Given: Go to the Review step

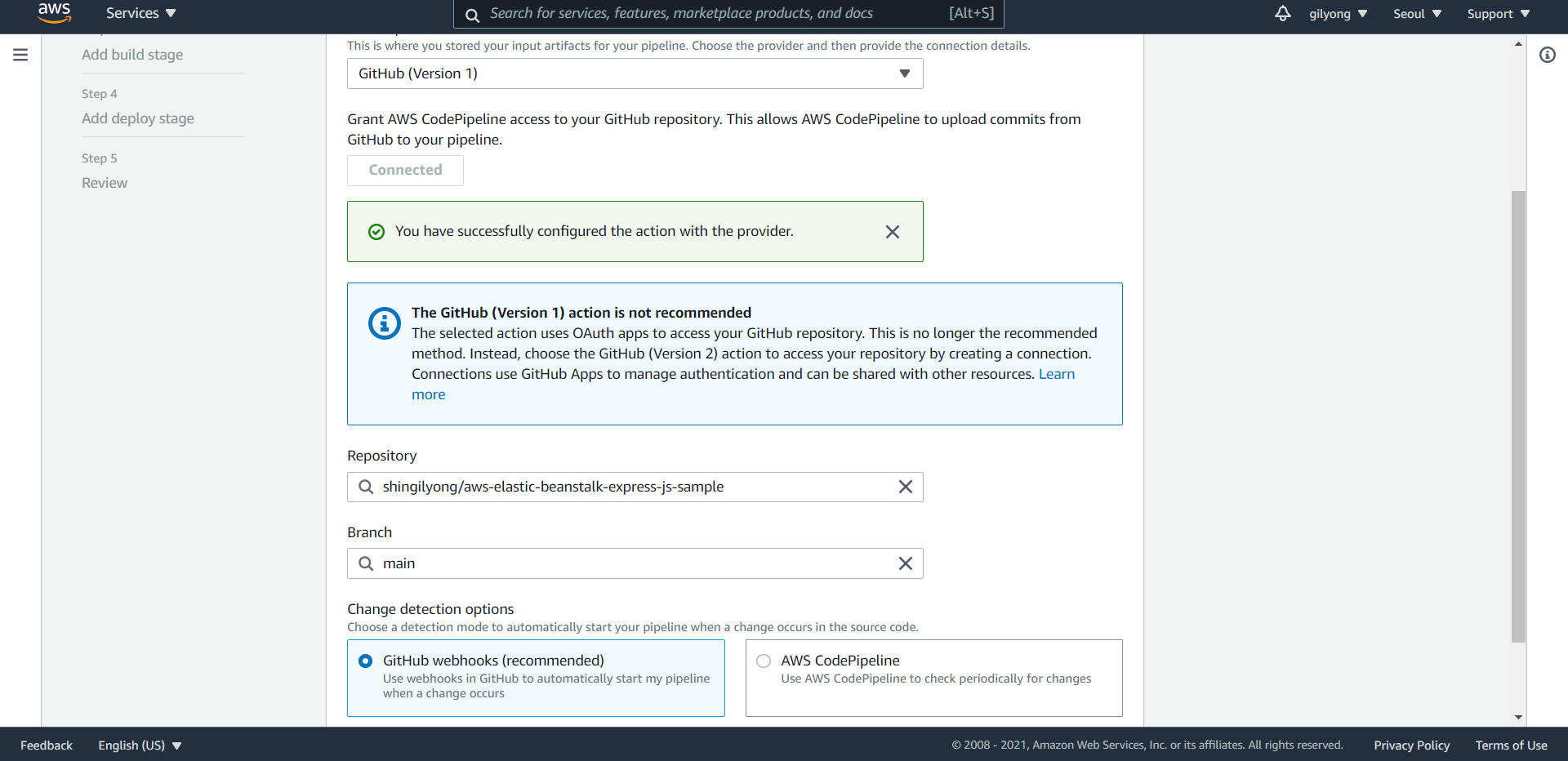Looking at the screenshot, I should (105, 183).
